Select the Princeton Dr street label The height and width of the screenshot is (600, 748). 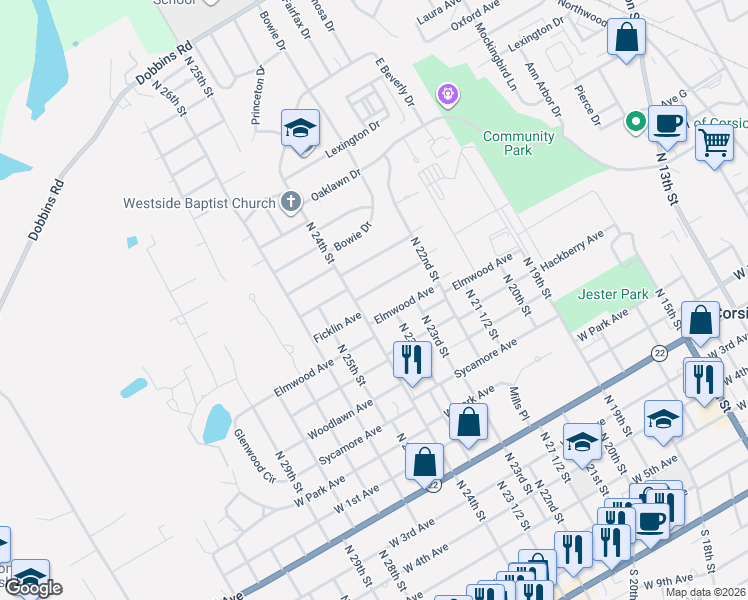[x=258, y=95]
